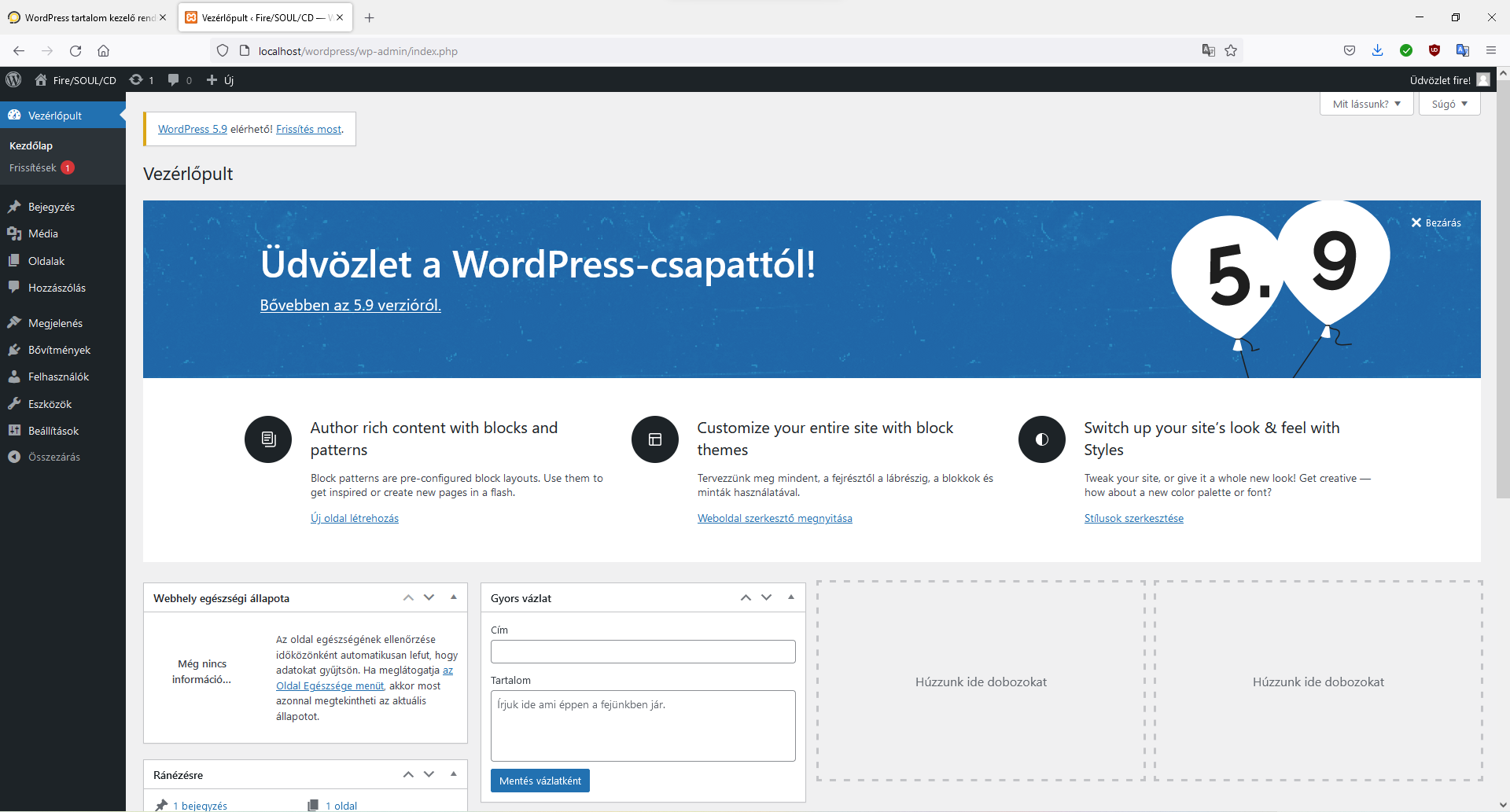Move Ránézésre box down
This screenshot has width=1510, height=812.
pyautogui.click(x=429, y=775)
